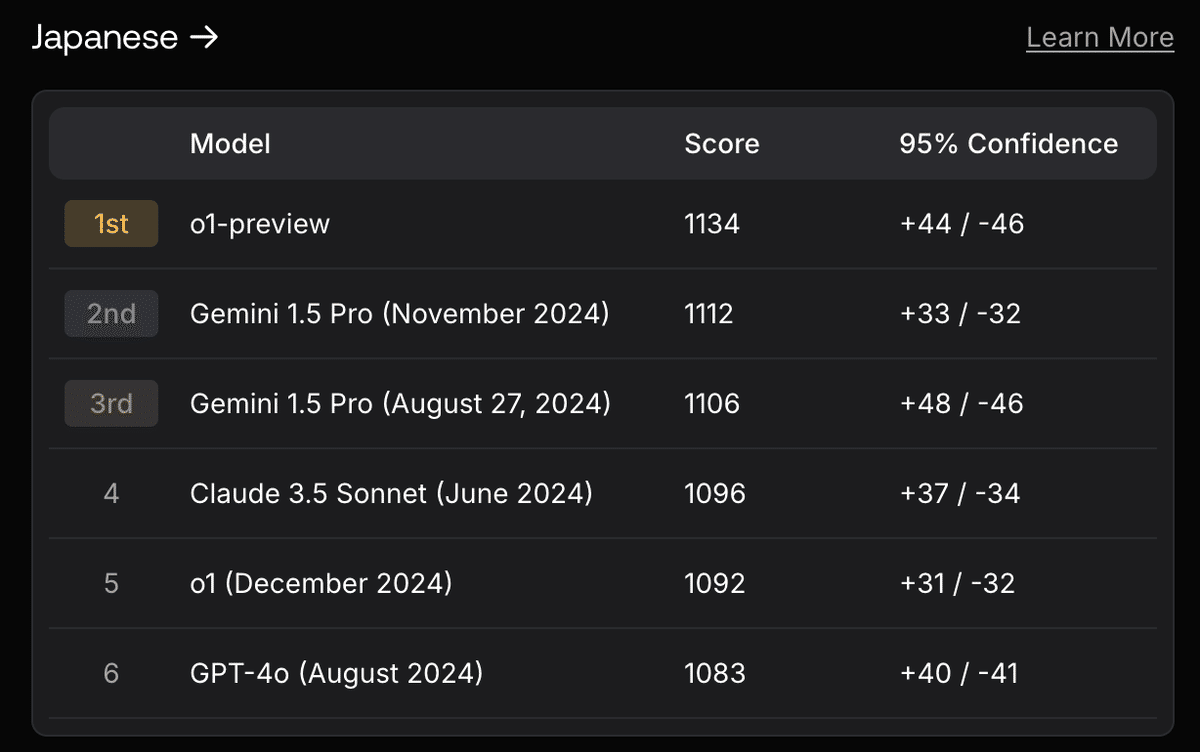This screenshot has height=752, width=1200.
Task: Select the GPT-4o (August 2024) entry
Action: [x=337, y=674]
